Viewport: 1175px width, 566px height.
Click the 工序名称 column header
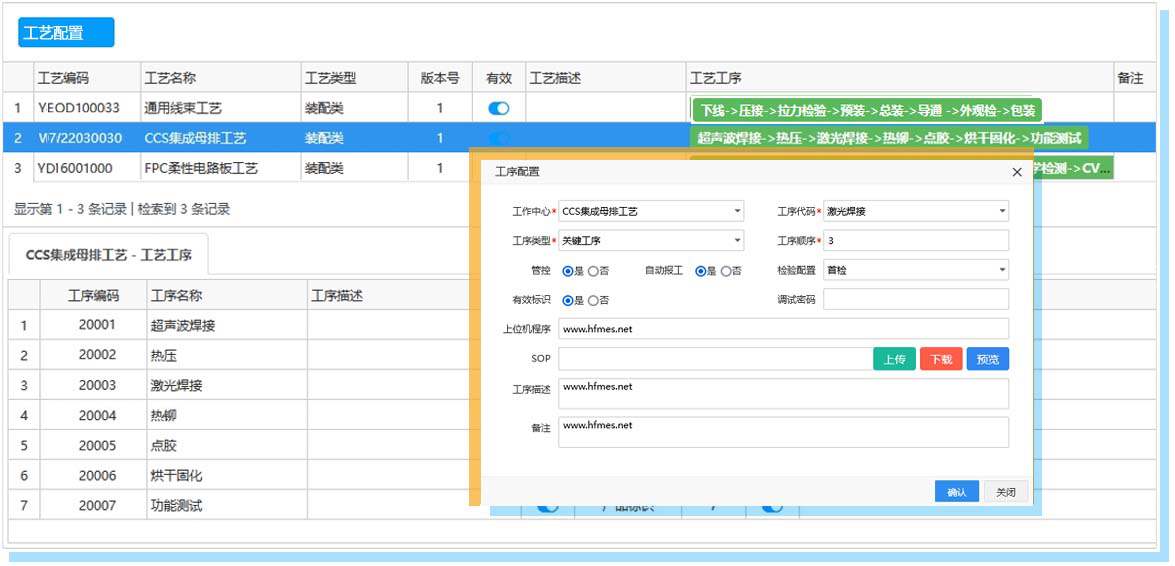tap(227, 295)
